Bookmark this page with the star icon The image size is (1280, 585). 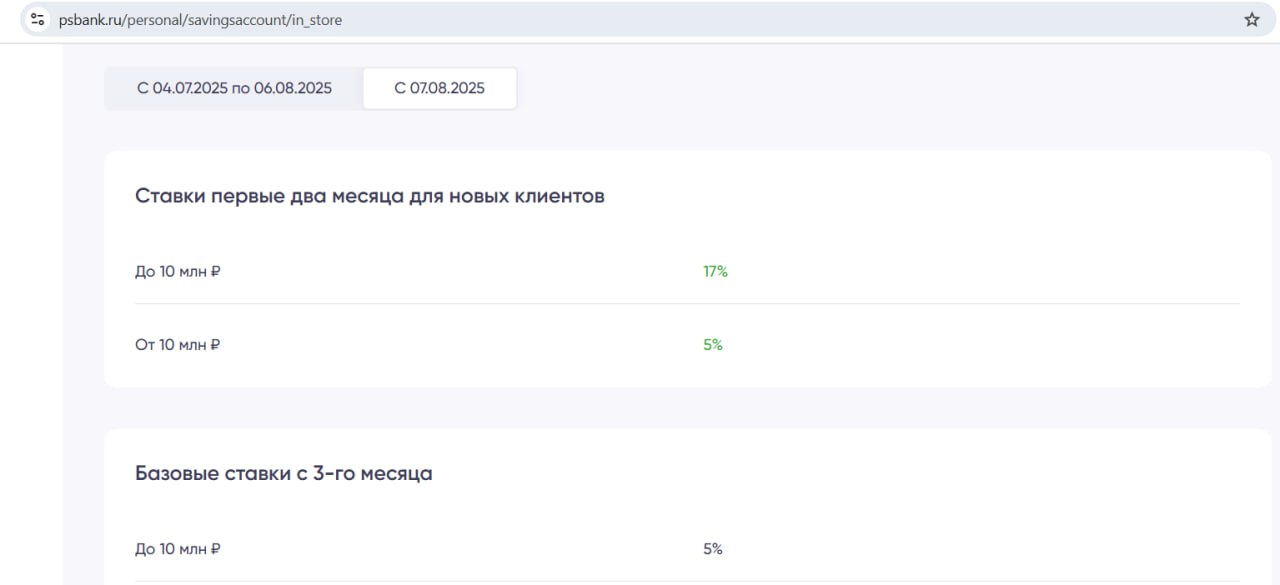click(x=1252, y=19)
